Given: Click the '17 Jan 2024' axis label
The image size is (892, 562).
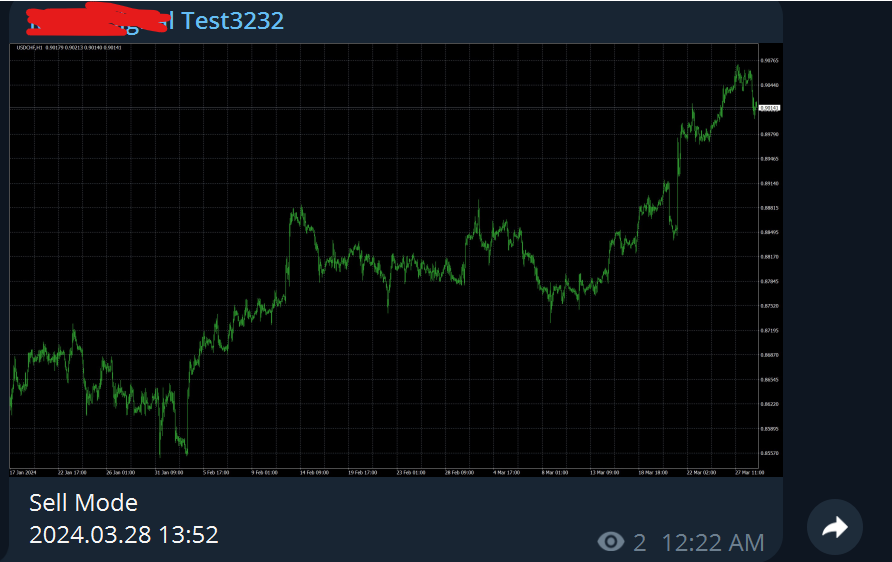Looking at the screenshot, I should coord(23,473).
